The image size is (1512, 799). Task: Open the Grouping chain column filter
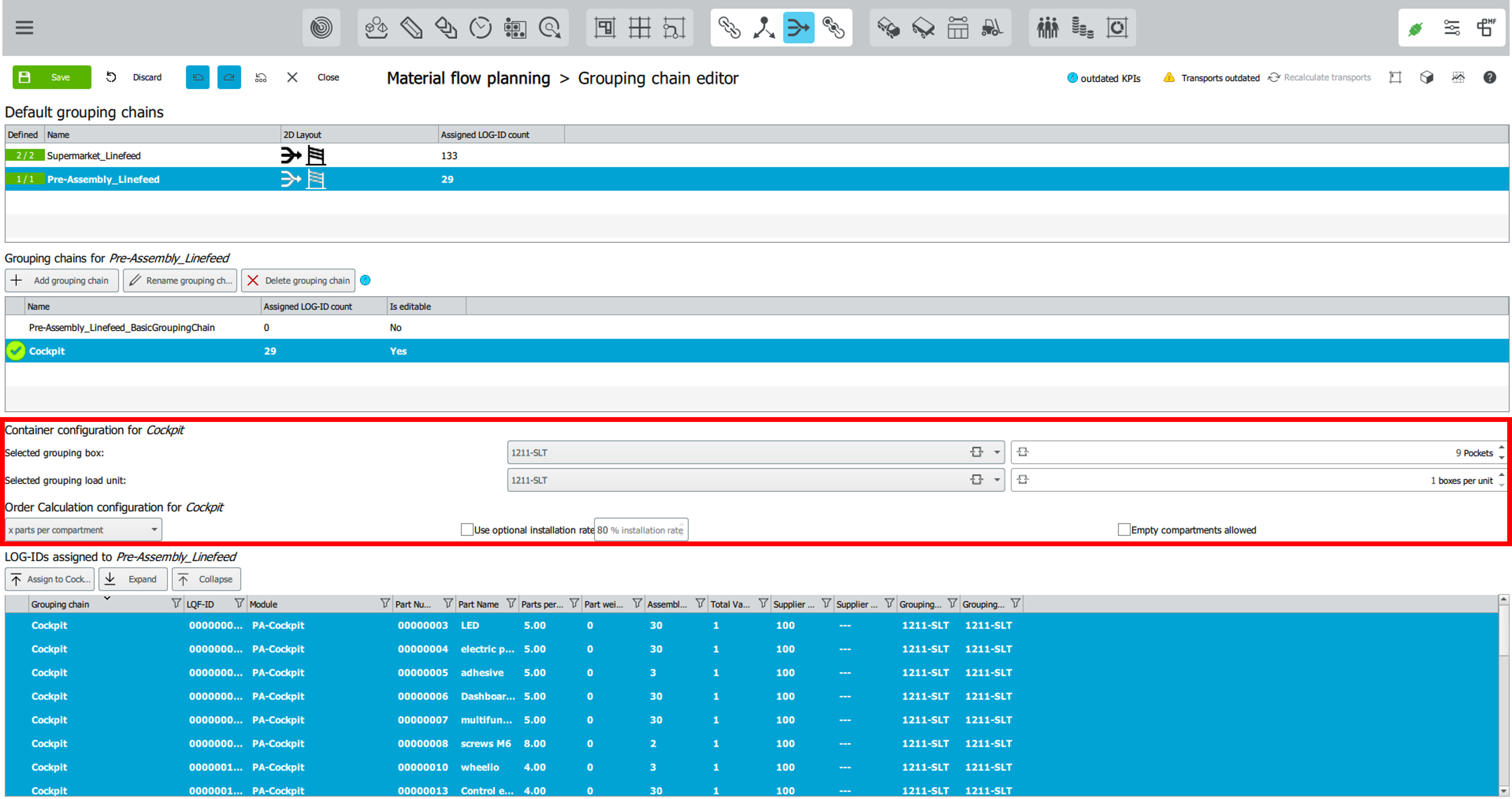[x=176, y=604]
